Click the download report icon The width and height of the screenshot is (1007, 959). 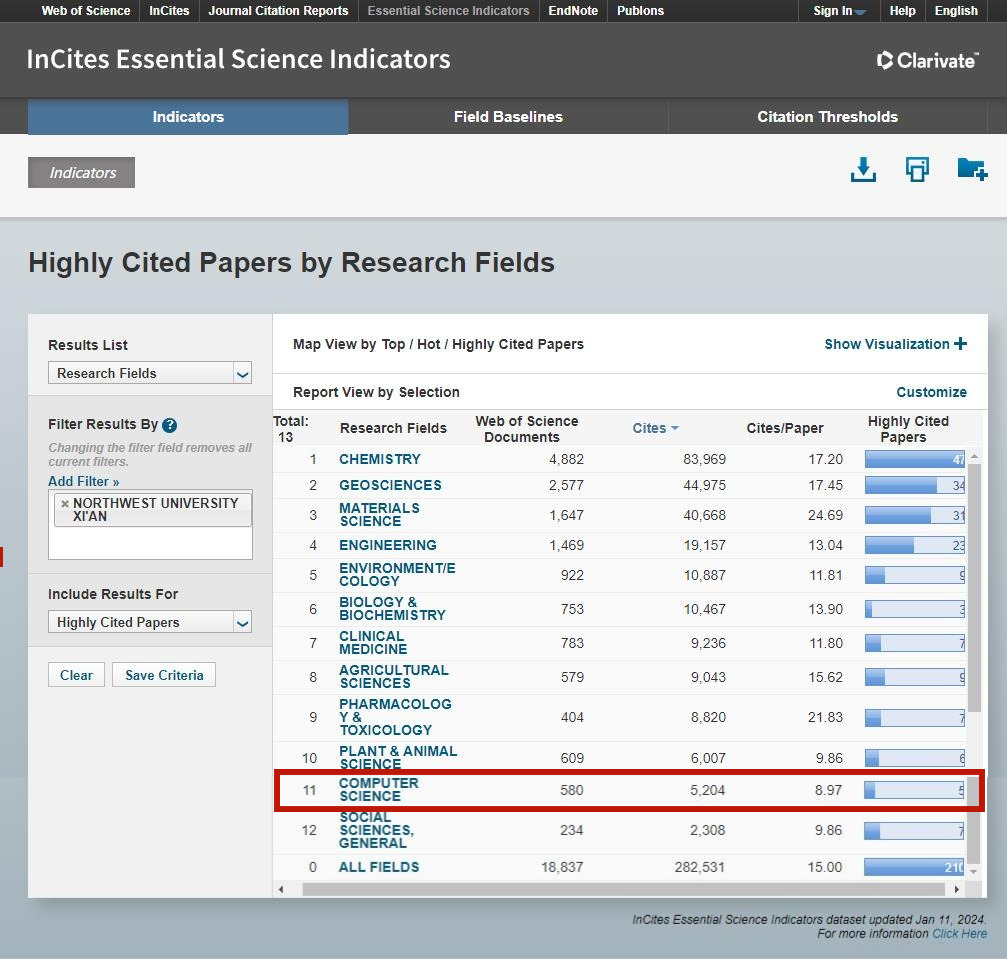[863, 170]
